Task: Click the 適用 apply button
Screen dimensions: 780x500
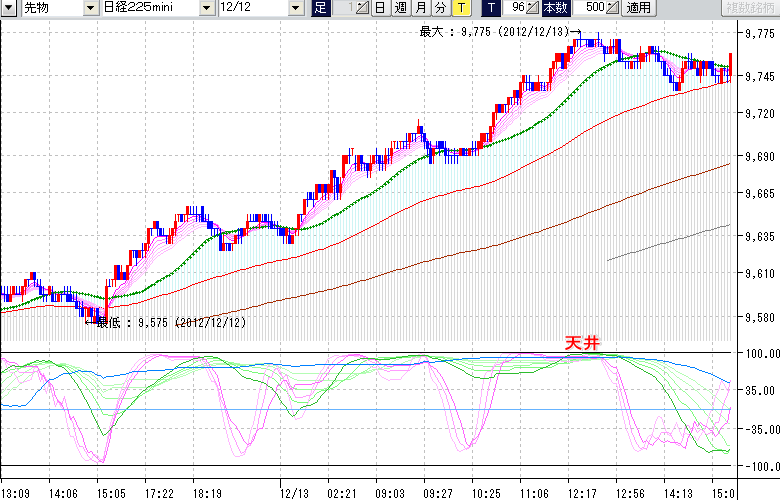Action: click(638, 8)
